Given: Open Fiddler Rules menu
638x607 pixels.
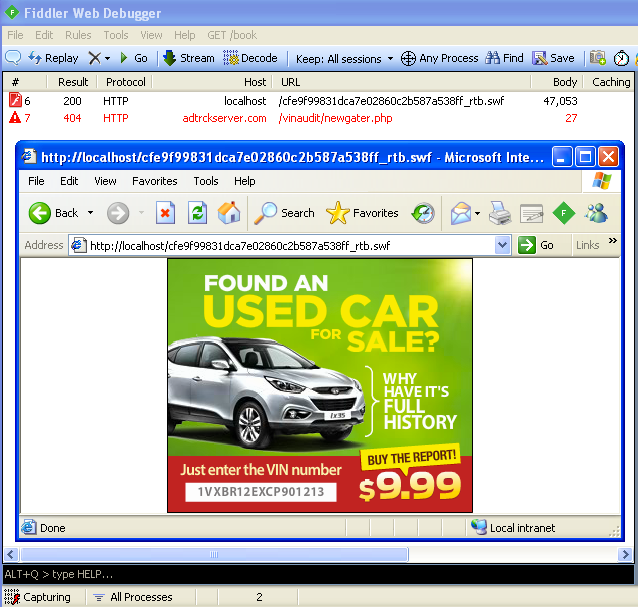Looking at the screenshot, I should (x=78, y=35).
